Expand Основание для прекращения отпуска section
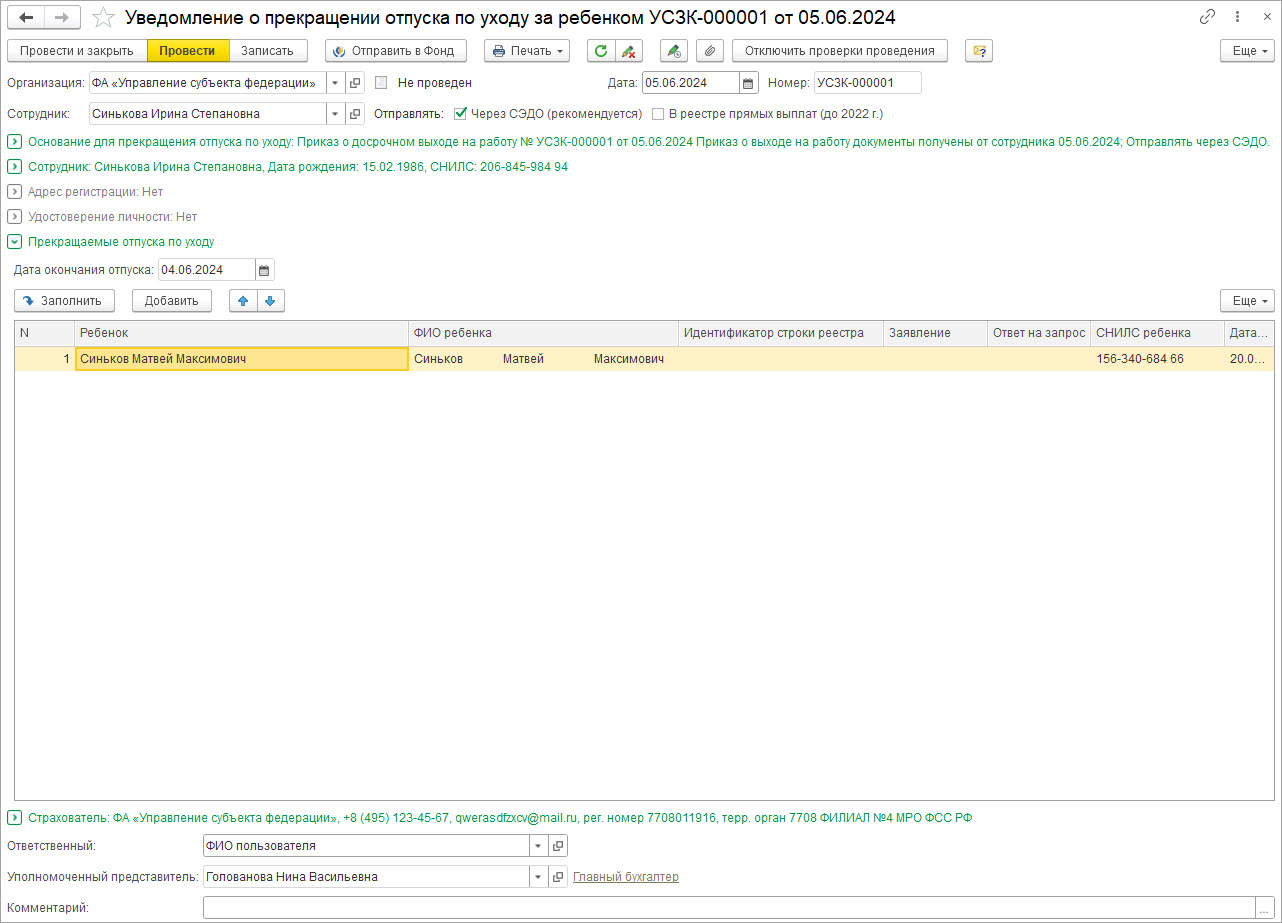The width and height of the screenshot is (1282, 923). coord(14,142)
